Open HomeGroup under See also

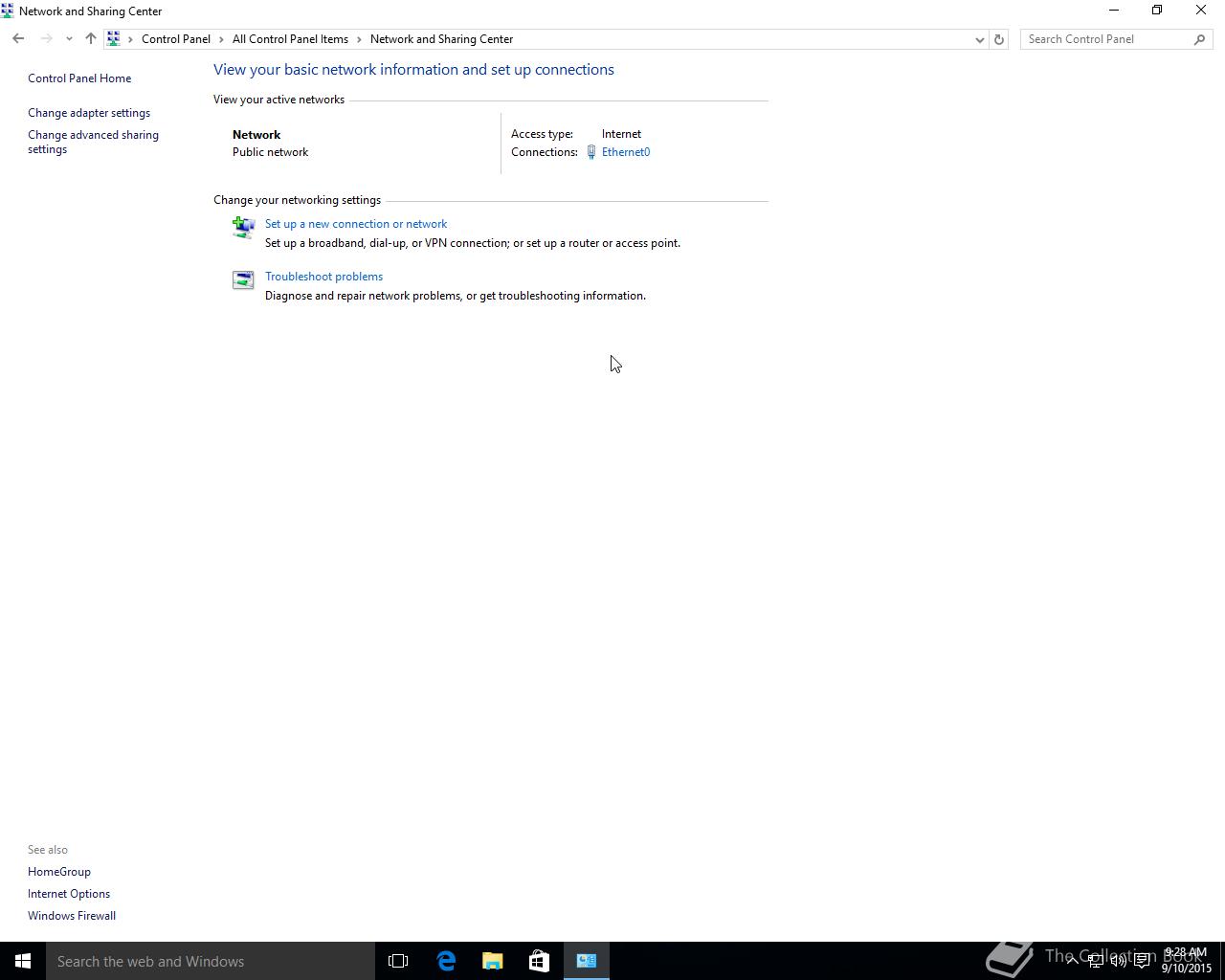(59, 872)
